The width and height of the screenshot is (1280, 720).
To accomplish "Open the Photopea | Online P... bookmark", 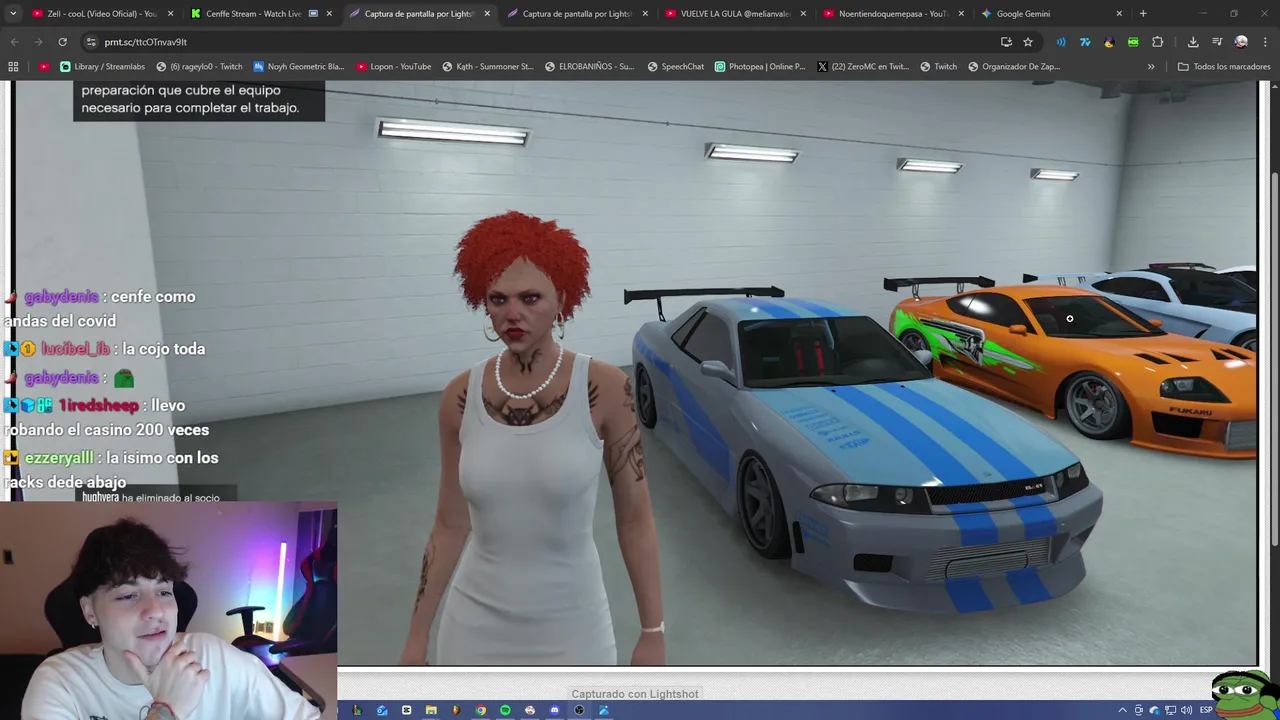I will tap(760, 67).
